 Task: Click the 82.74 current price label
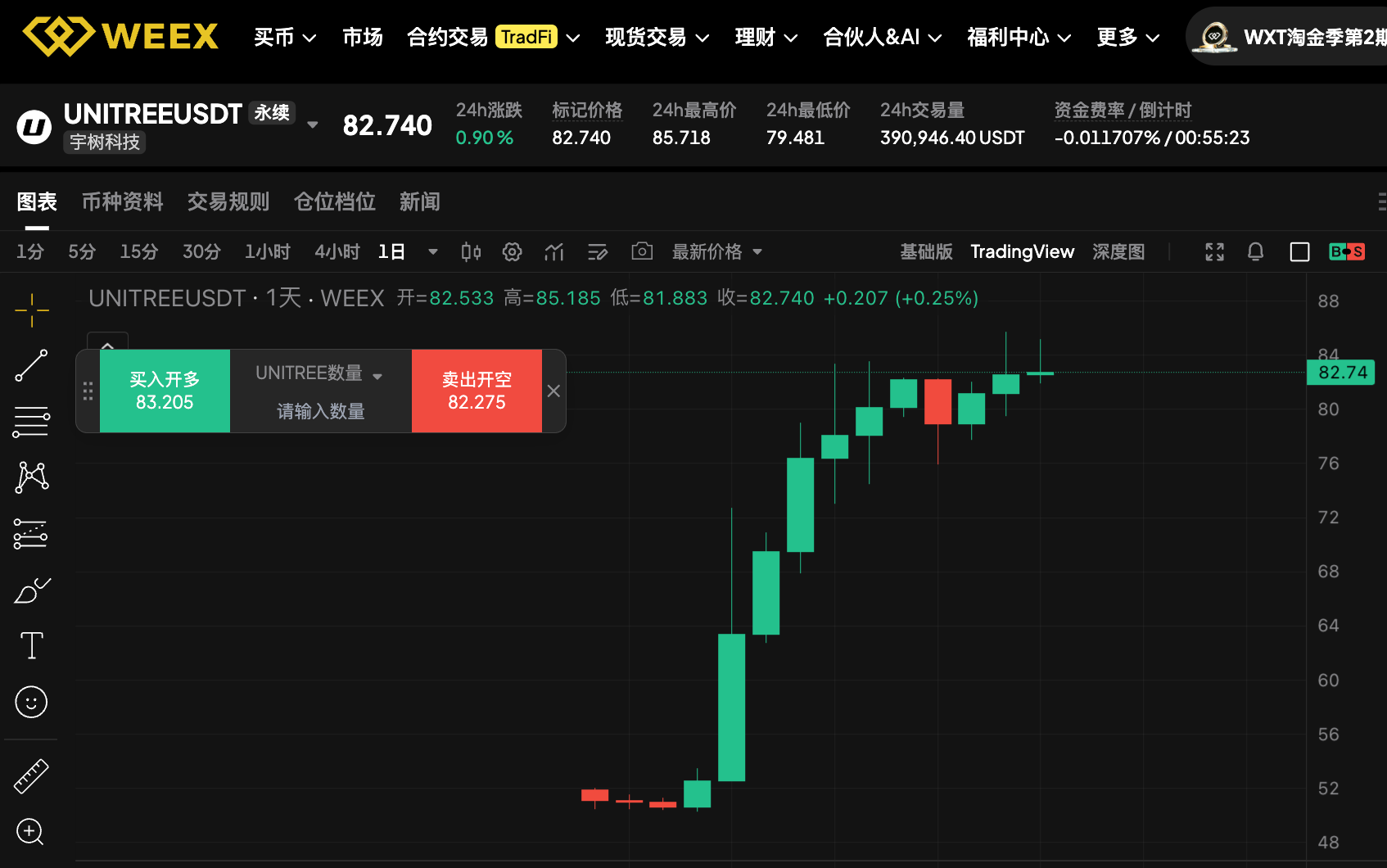click(x=1341, y=373)
